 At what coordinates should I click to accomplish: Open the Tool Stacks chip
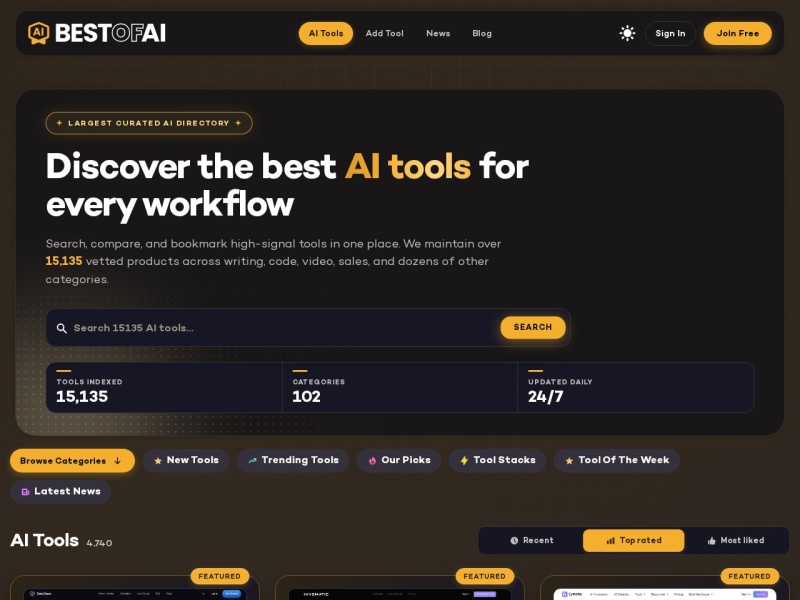[497, 460]
